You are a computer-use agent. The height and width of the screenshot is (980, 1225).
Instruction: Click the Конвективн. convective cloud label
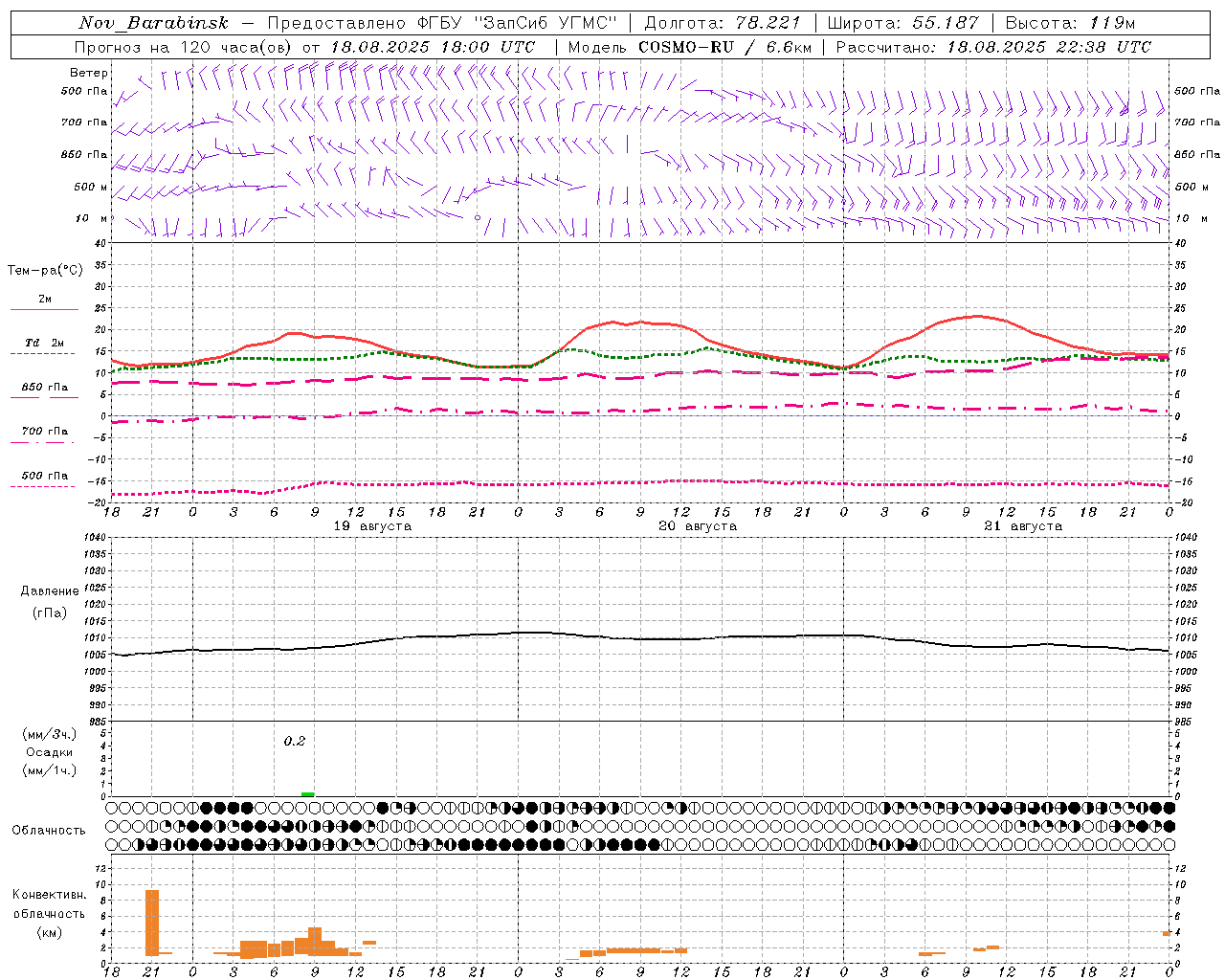(49, 895)
